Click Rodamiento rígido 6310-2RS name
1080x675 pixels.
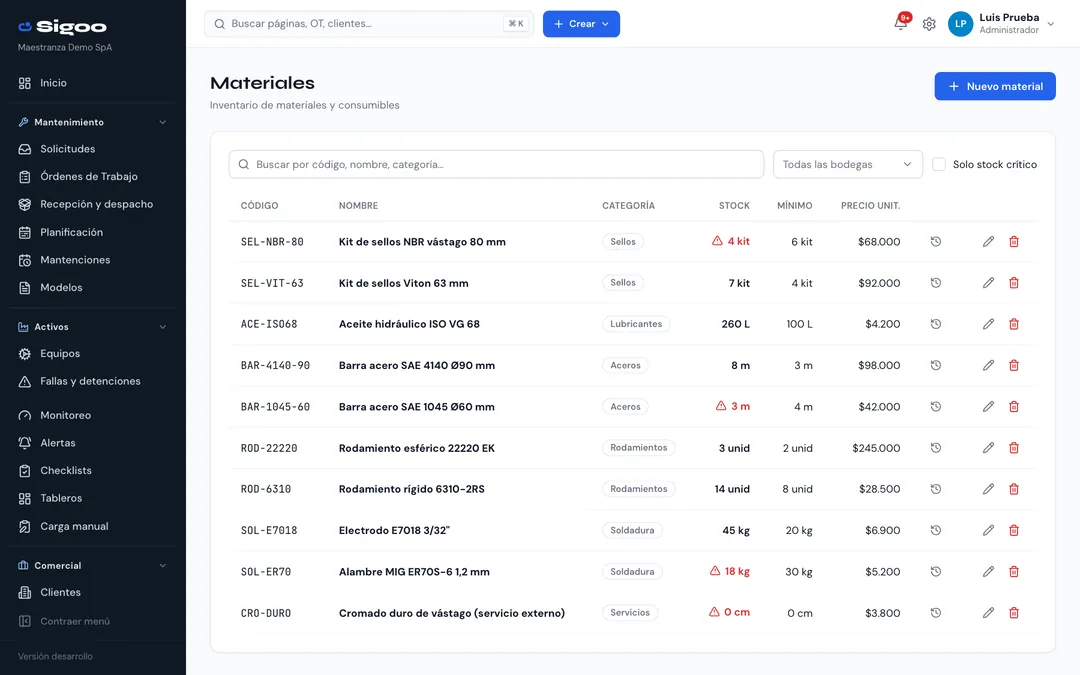coord(412,489)
